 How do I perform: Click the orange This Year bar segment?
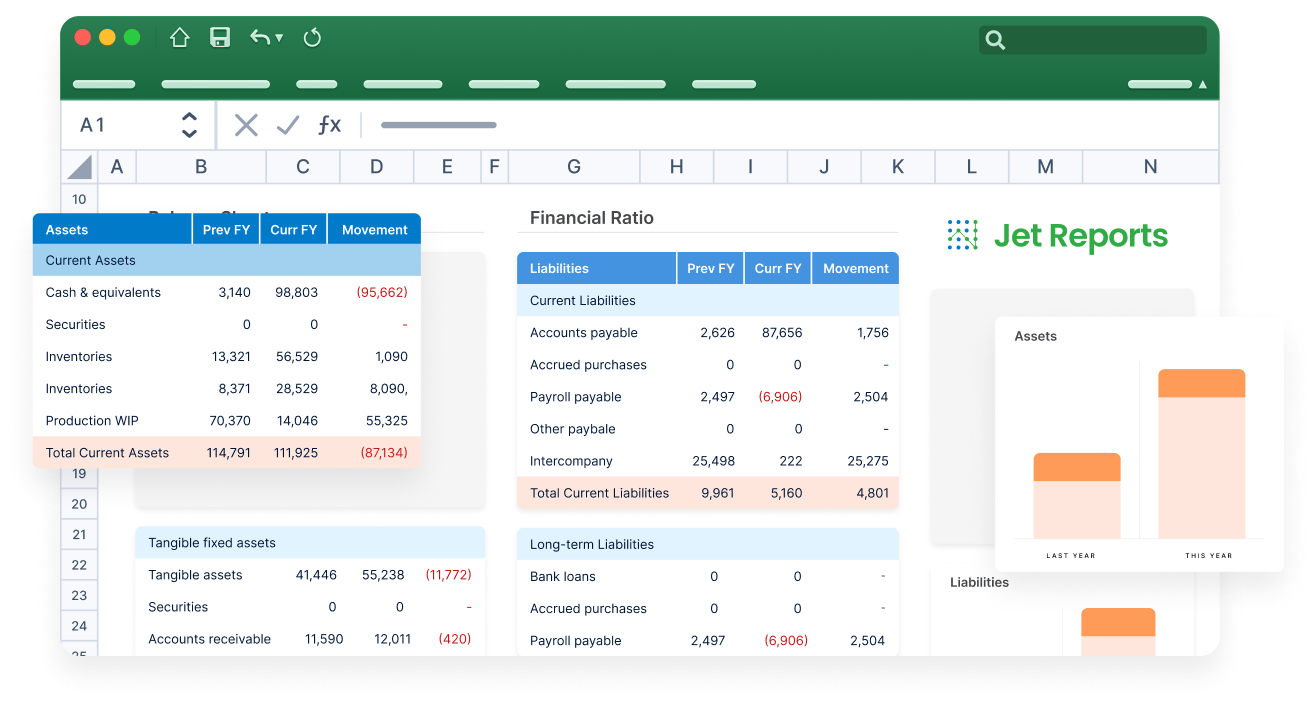1201,383
